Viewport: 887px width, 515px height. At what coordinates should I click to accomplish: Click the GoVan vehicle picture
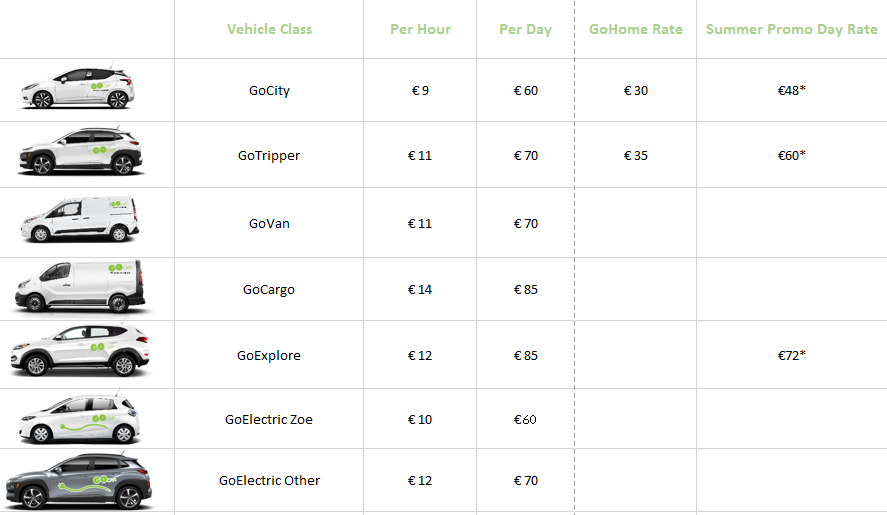pos(80,221)
